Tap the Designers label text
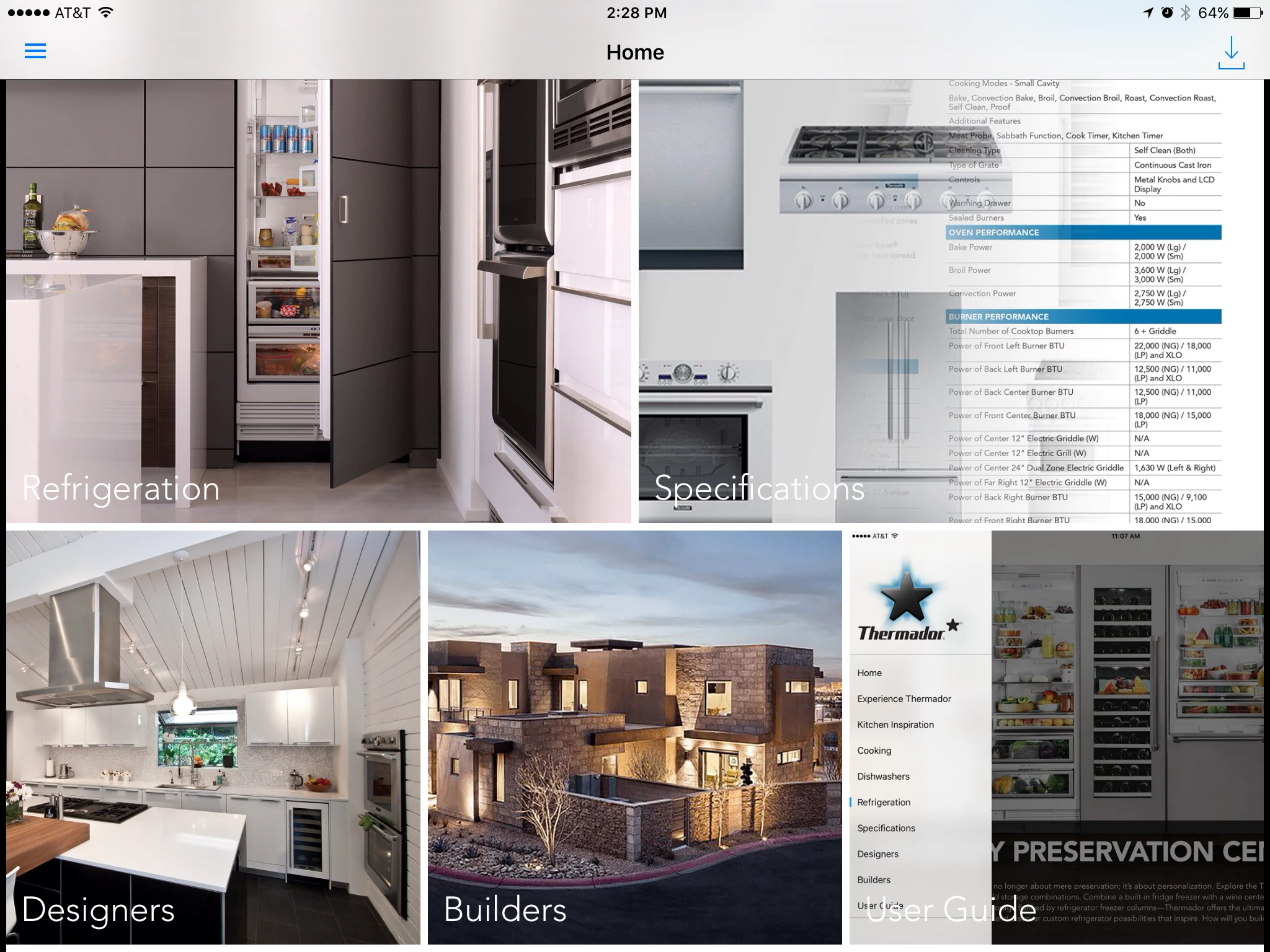The height and width of the screenshot is (952, 1270). pos(98,909)
